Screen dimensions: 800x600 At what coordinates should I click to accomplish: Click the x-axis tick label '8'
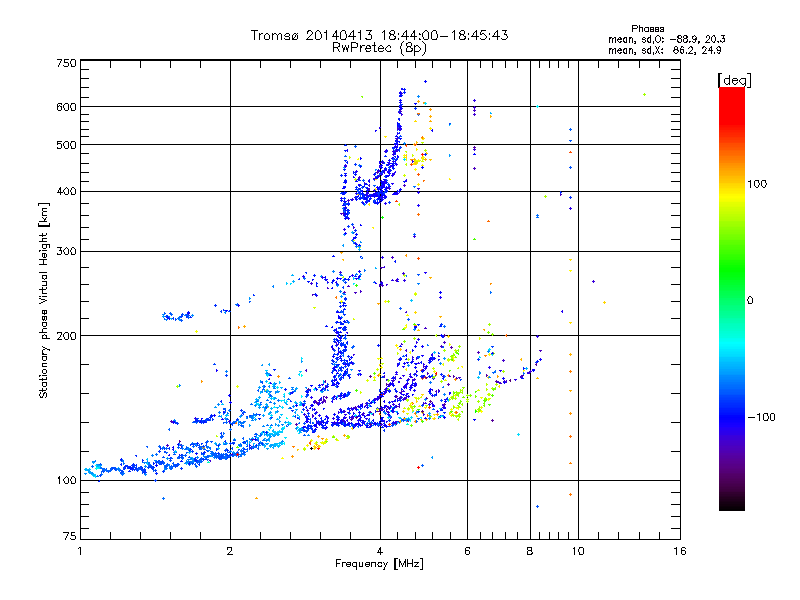[x=530, y=551]
